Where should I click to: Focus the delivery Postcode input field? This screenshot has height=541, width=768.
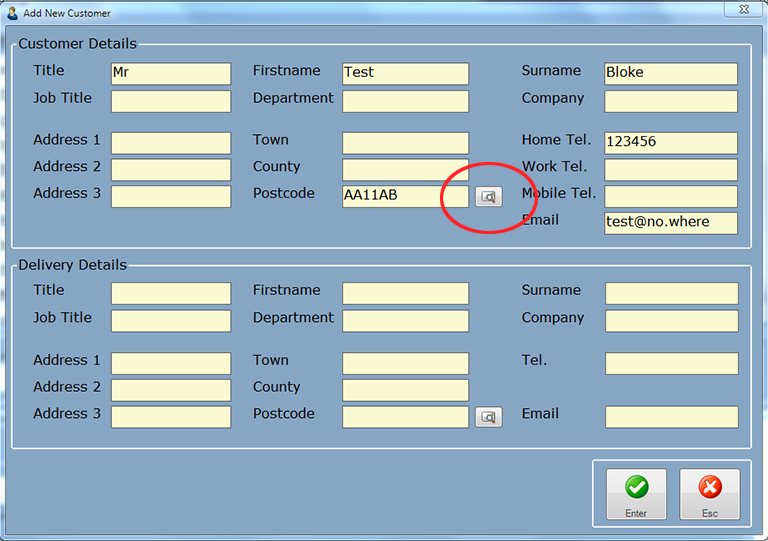pos(405,416)
